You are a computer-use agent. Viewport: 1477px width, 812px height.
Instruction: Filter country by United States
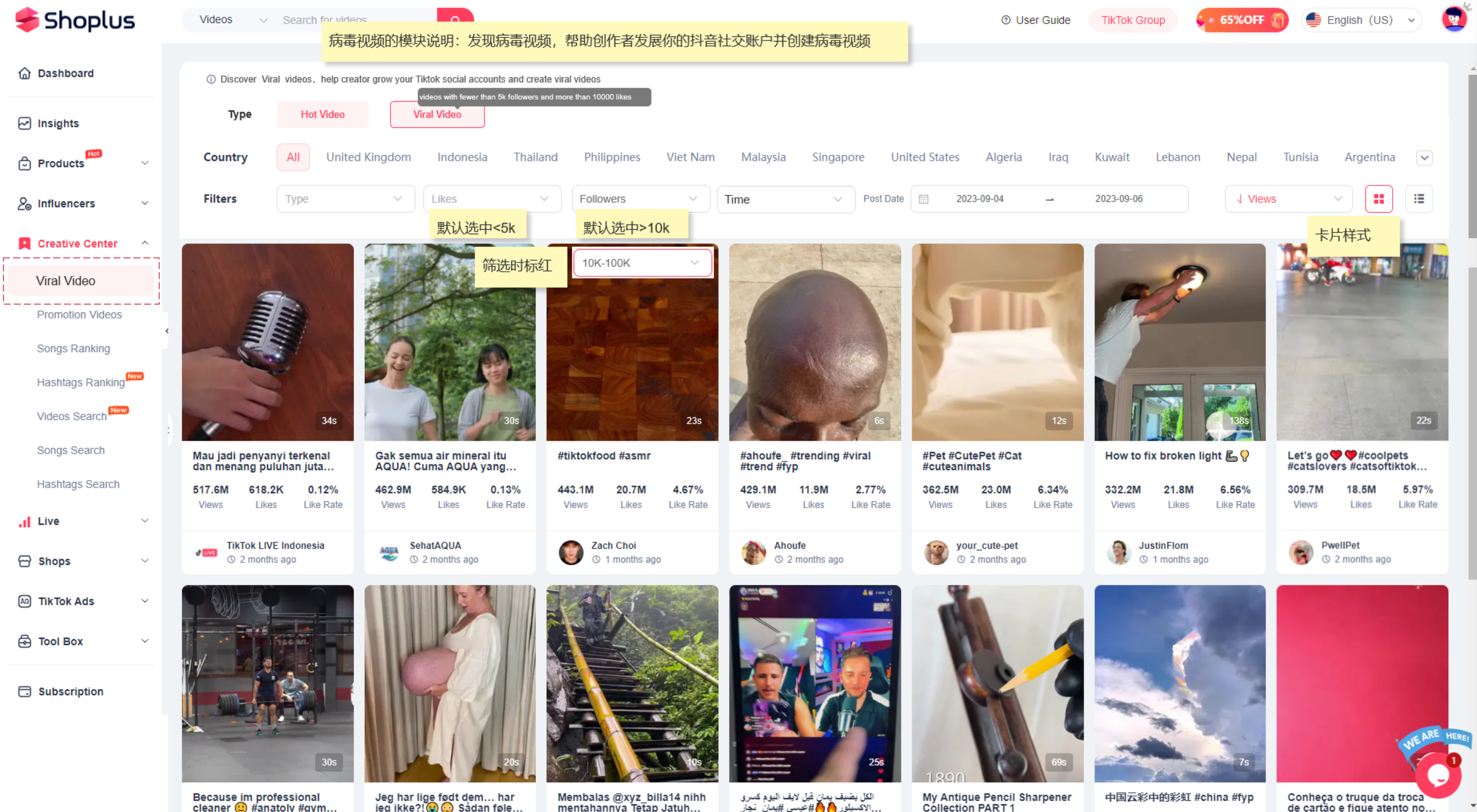(924, 157)
